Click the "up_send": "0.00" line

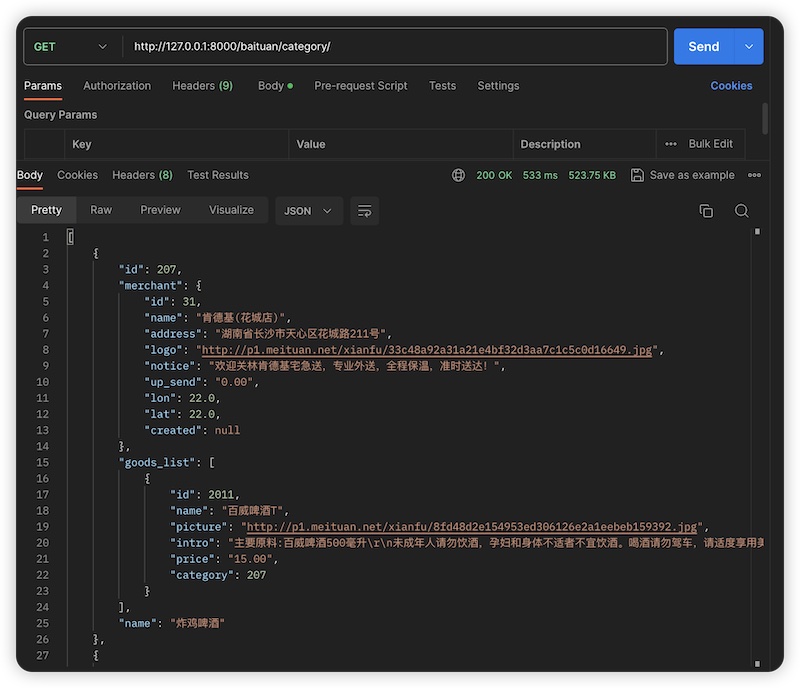[202, 382]
